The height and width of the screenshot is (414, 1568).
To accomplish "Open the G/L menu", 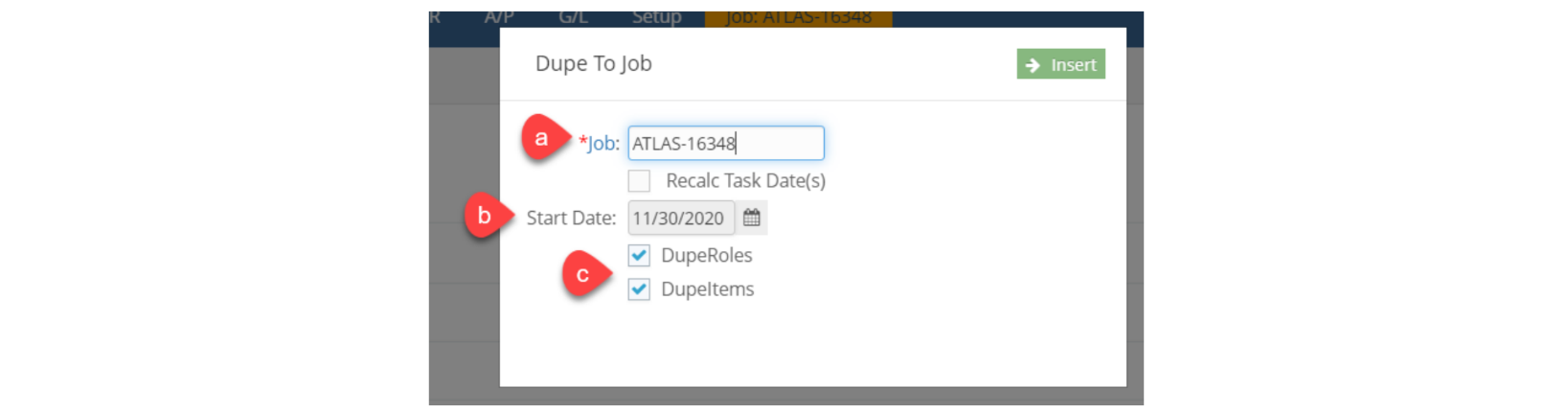I will 573,18.
